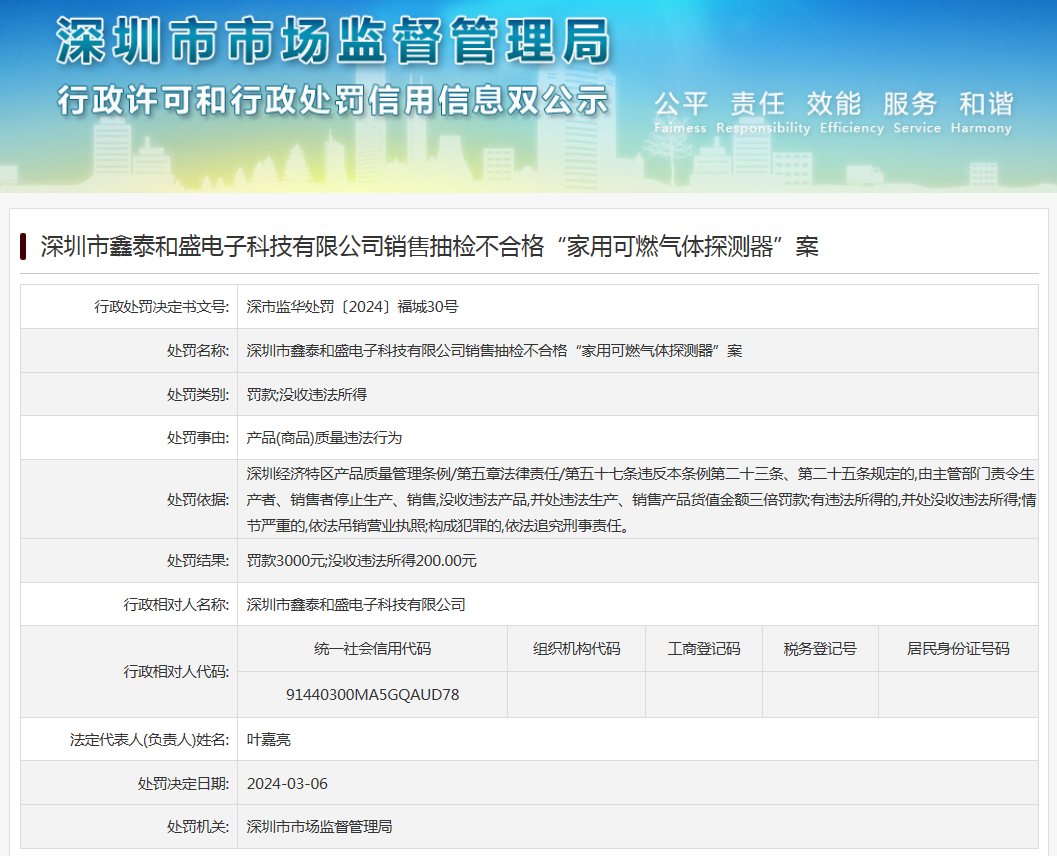Click the 处罚名称 label

pos(198,350)
